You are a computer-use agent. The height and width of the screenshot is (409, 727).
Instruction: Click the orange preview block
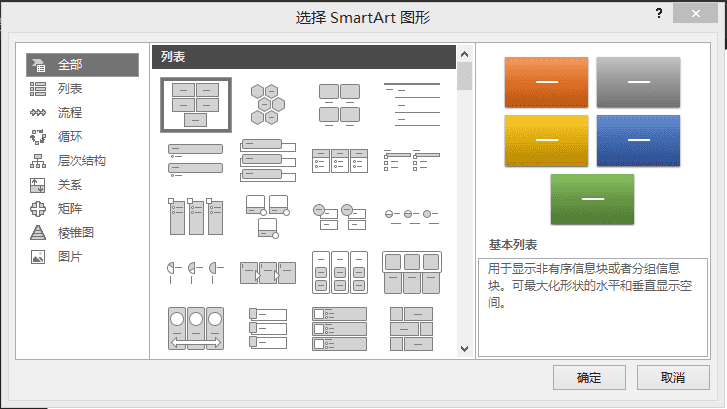[x=546, y=82]
